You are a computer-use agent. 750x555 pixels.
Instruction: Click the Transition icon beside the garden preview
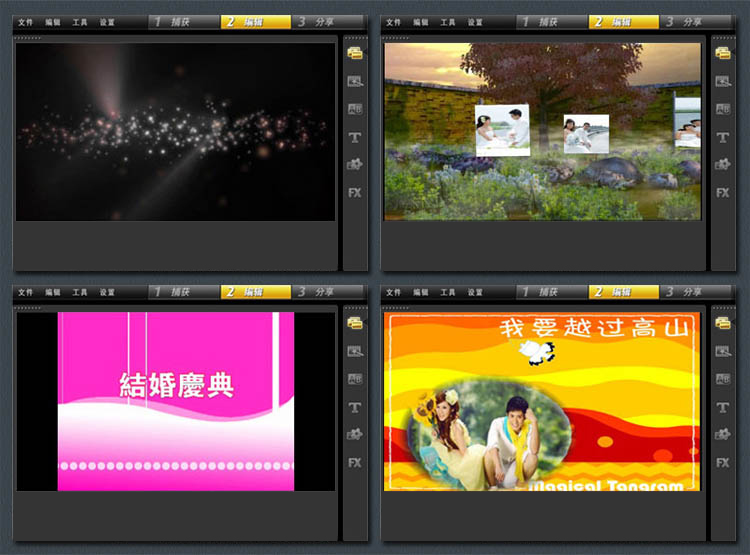(722, 109)
